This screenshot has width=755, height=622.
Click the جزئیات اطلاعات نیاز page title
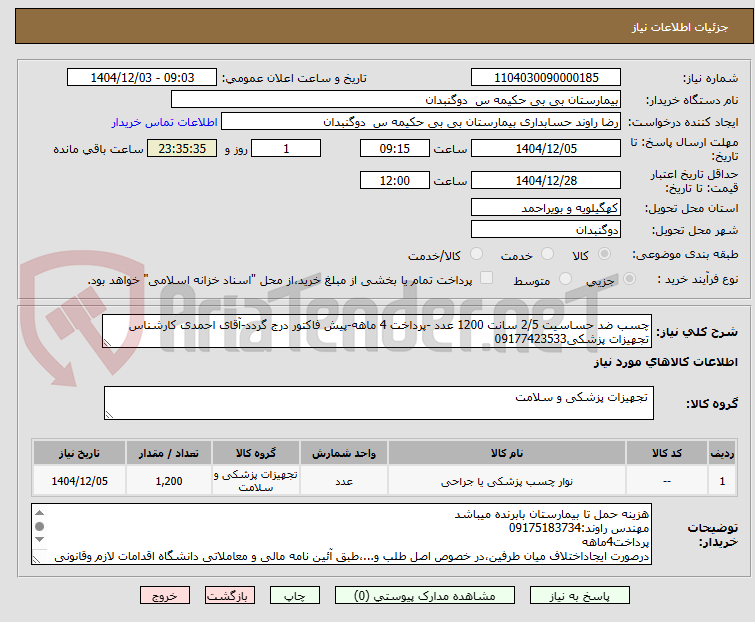point(680,27)
